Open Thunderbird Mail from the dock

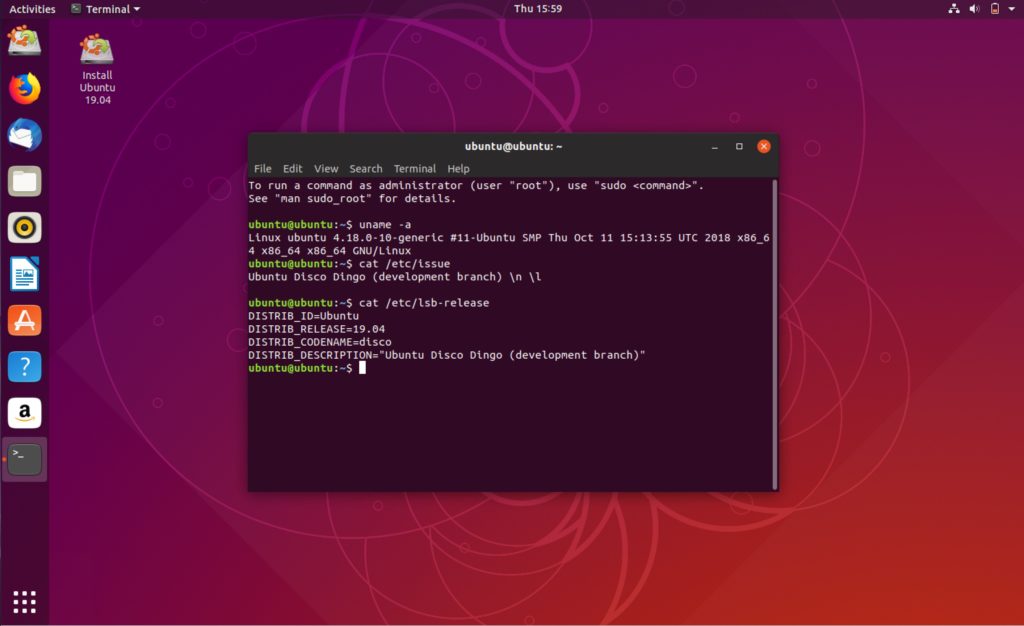click(24, 134)
